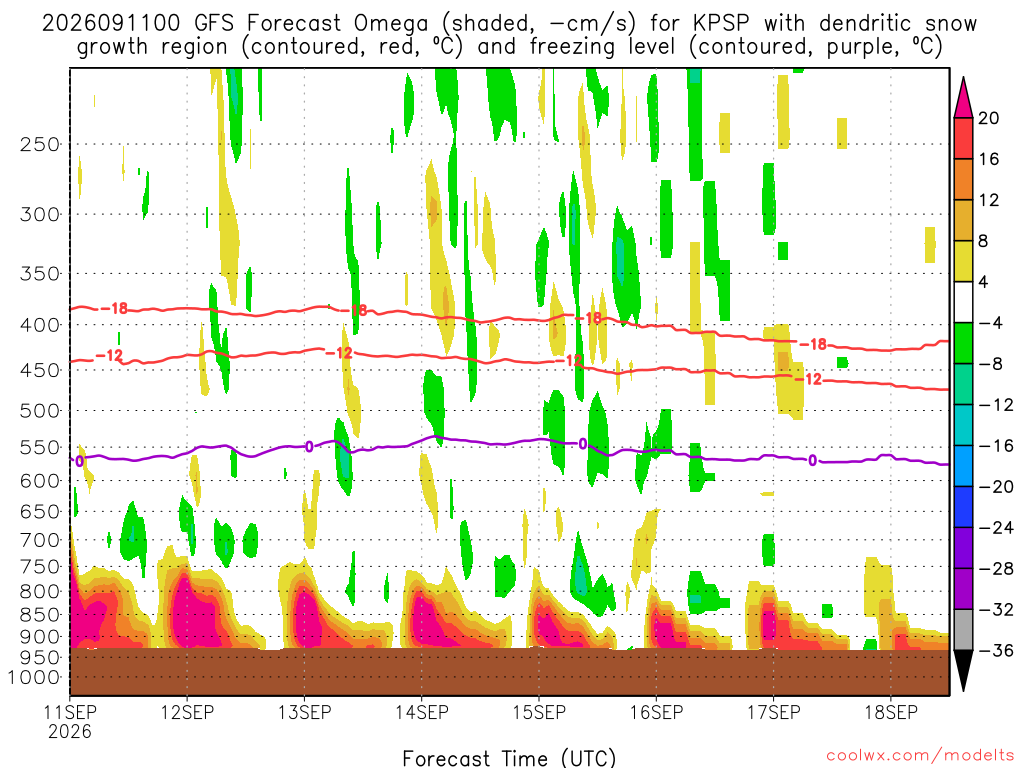Click the 250 pressure level label
Viewport: 1024px width, 768px height.
click(x=40, y=144)
